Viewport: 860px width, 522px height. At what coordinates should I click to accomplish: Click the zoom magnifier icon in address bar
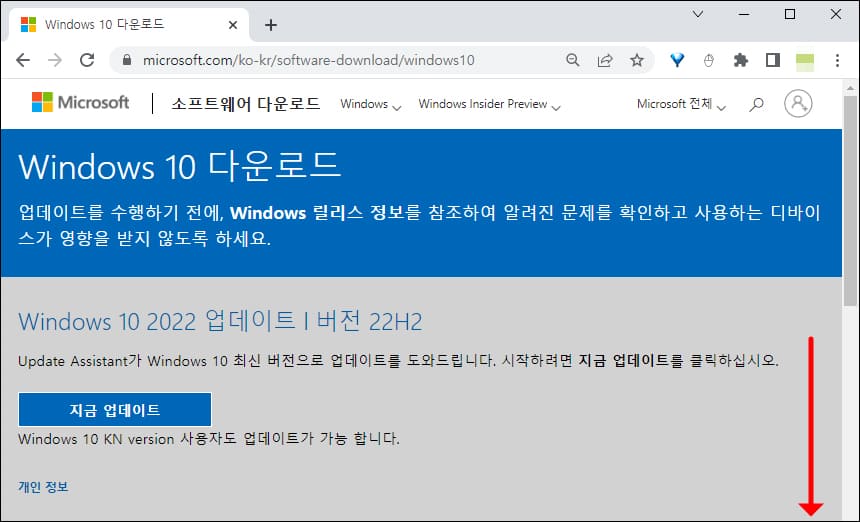coord(573,60)
